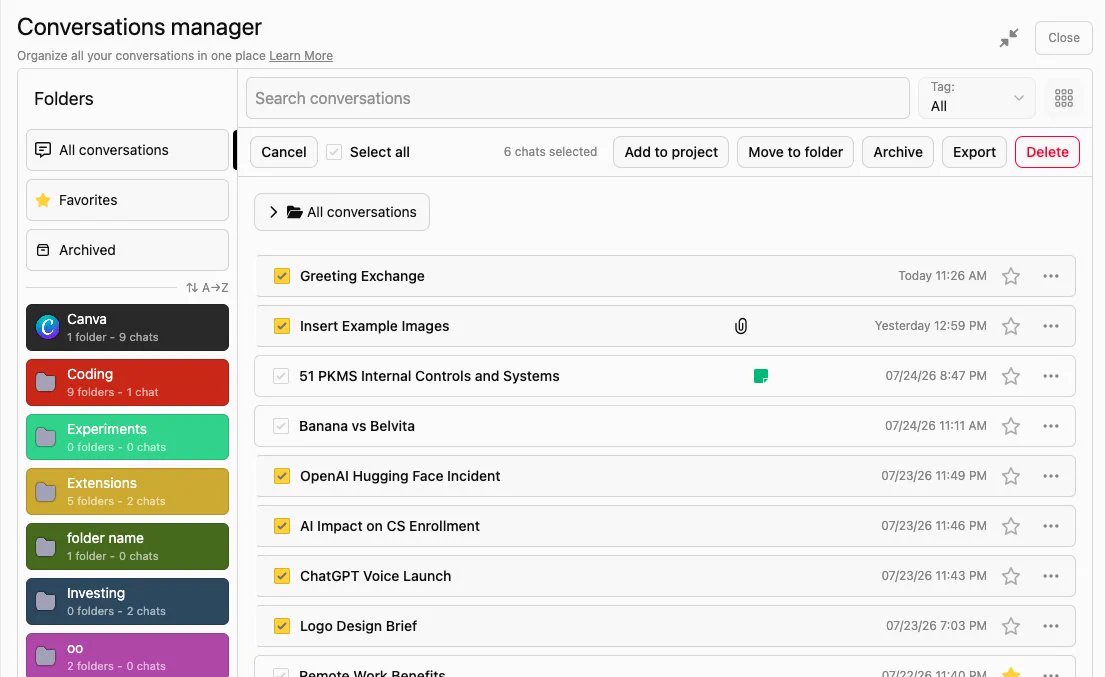
Task: Star the Logo Design Brief chat
Action: (x=1011, y=626)
